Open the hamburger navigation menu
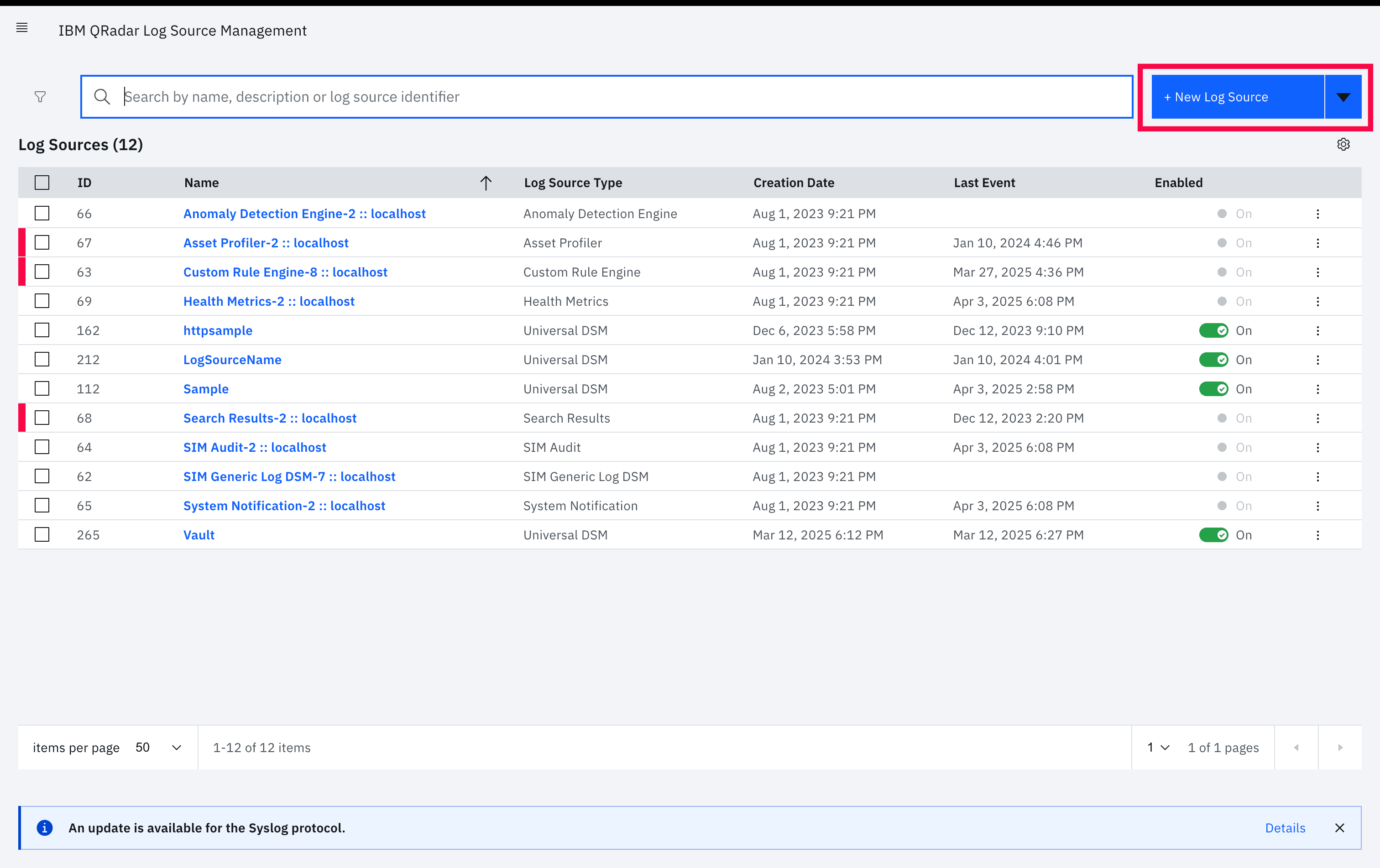The image size is (1380, 868). coord(22,27)
